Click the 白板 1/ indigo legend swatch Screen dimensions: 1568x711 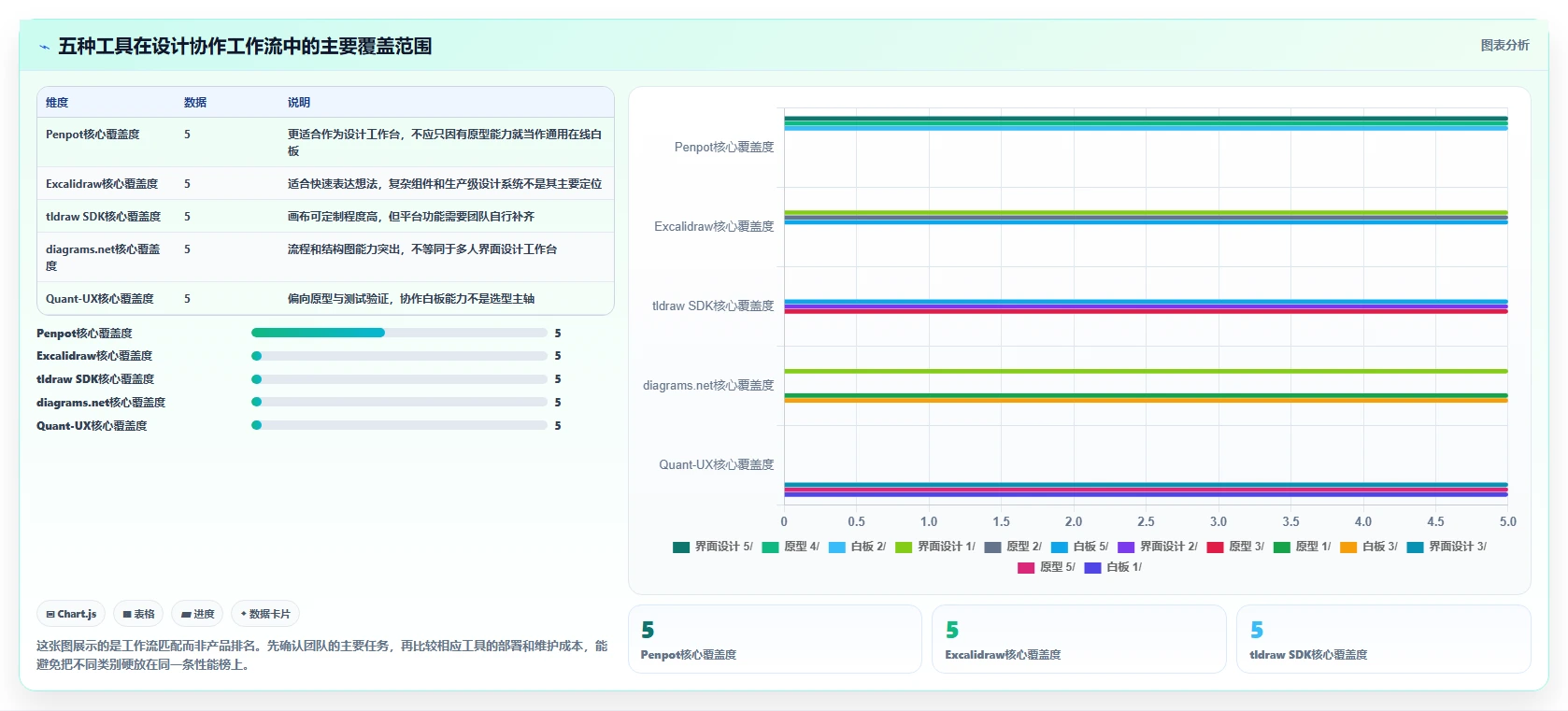(x=1092, y=568)
